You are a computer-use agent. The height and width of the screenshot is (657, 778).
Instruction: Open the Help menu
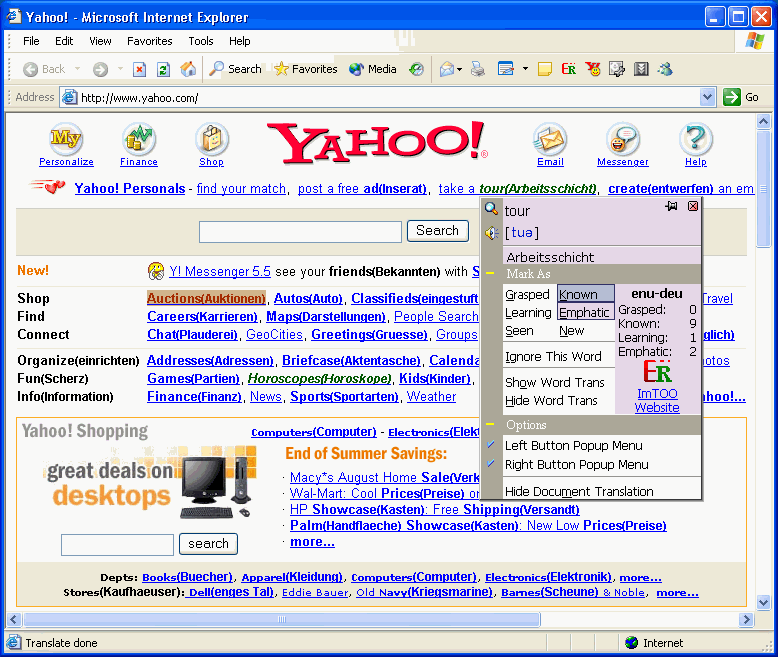(240, 41)
